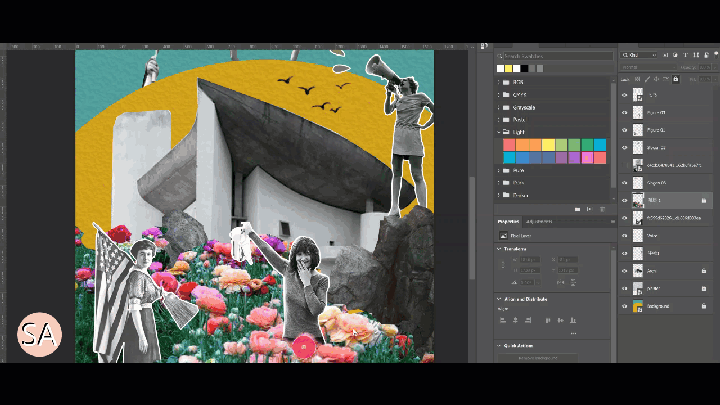Viewport: 720px width, 405px height.
Task: Align horizontal centers in Properties
Action: point(515,320)
